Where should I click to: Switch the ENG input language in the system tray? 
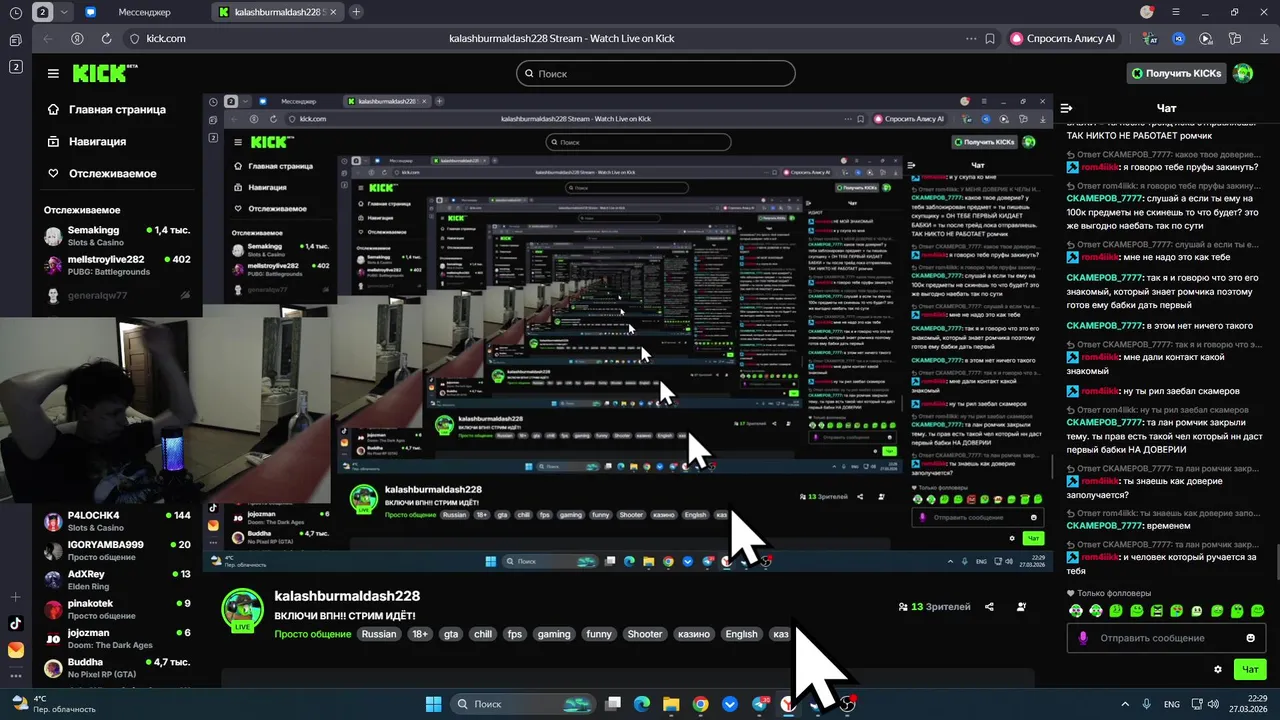pyautogui.click(x=1172, y=704)
